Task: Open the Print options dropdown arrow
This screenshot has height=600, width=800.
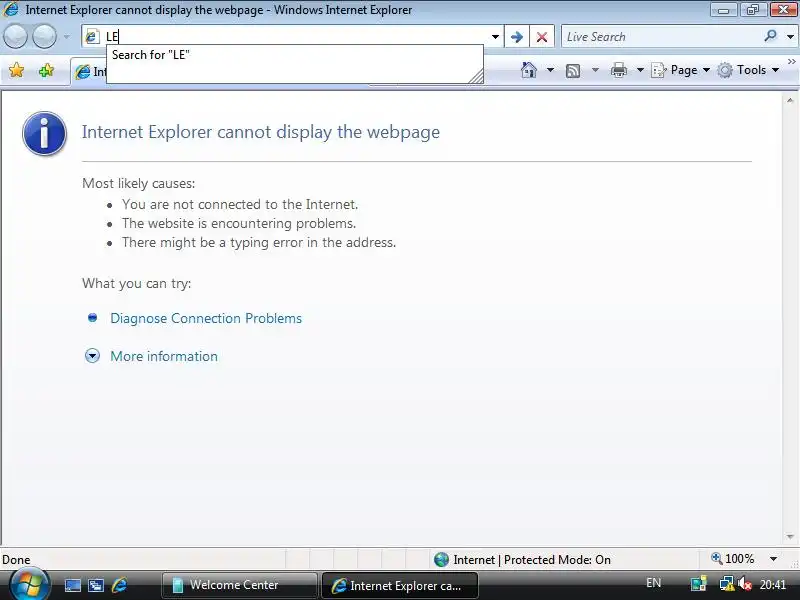Action: (x=640, y=70)
